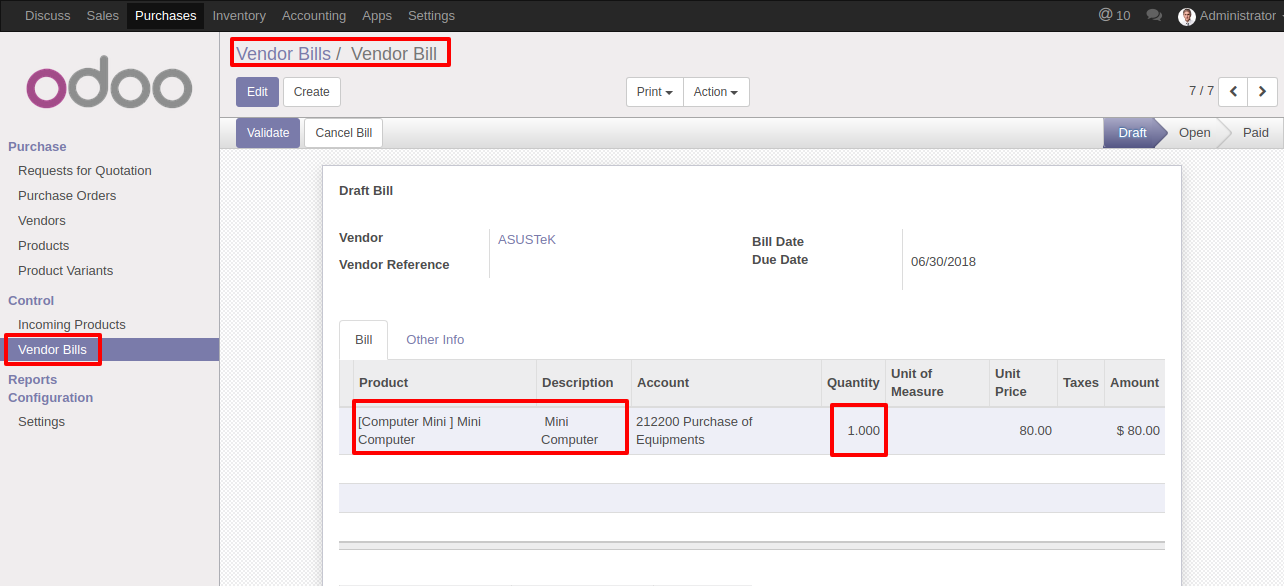Click the Reports sidebar section heading
1284x586 pixels.
(33, 380)
